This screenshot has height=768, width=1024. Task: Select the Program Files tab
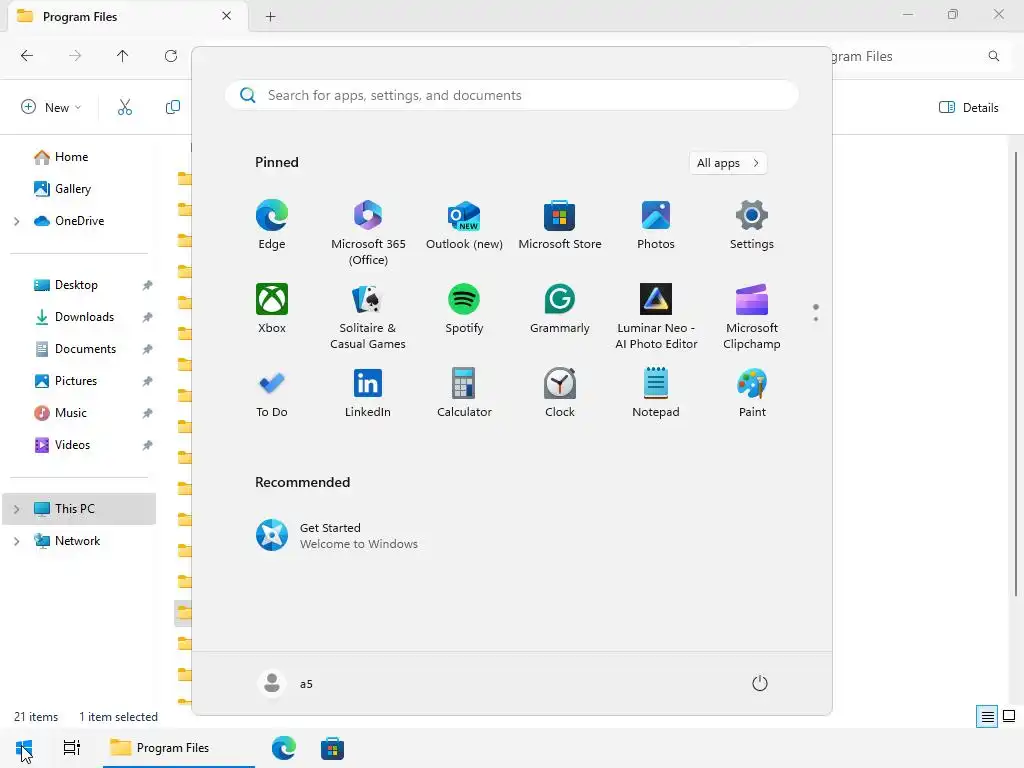pos(127,16)
